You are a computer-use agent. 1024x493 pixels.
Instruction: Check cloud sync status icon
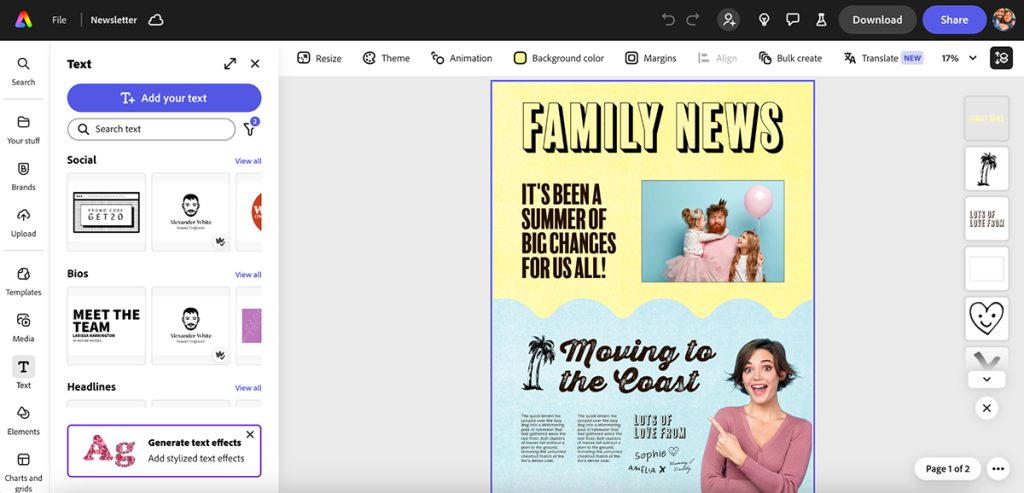[x=155, y=20]
